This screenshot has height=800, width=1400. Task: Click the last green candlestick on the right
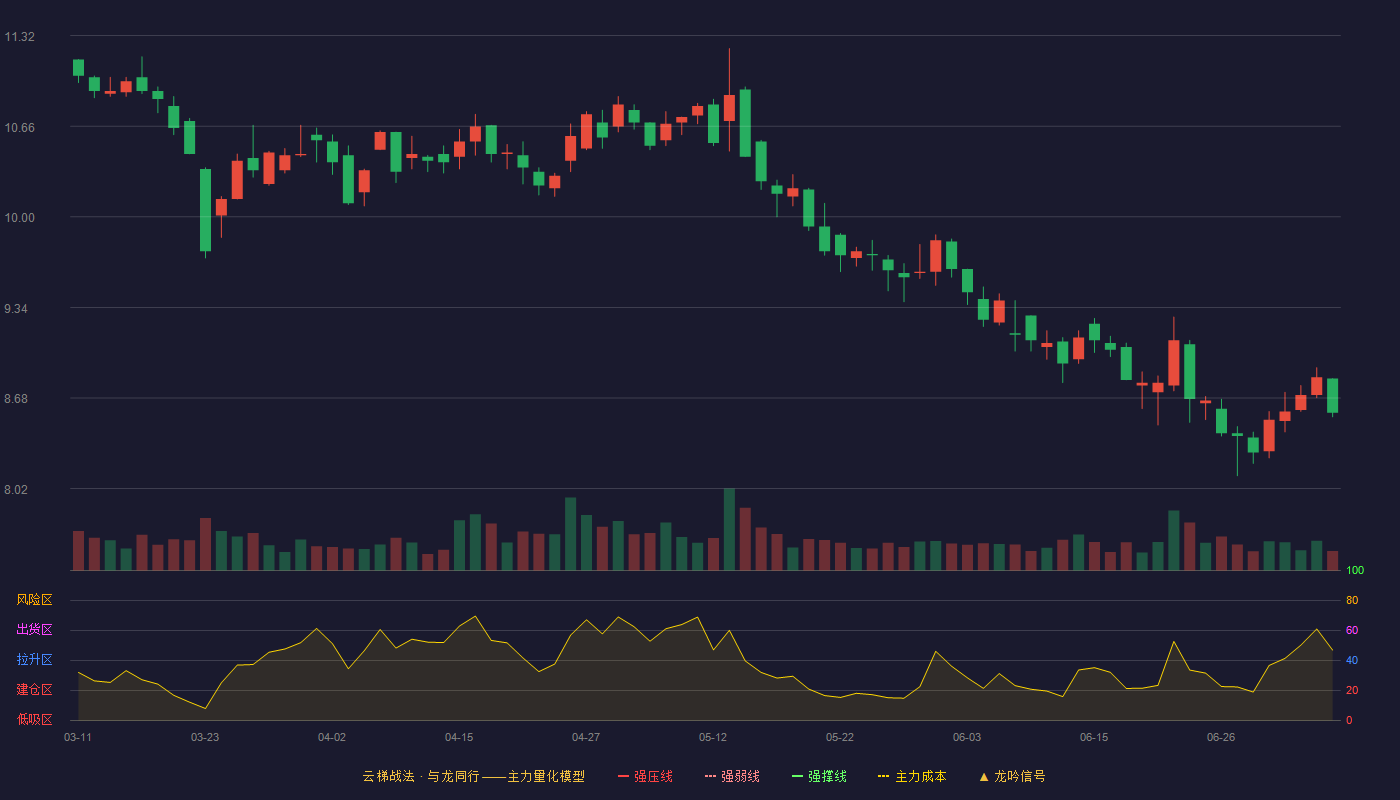pos(1332,396)
